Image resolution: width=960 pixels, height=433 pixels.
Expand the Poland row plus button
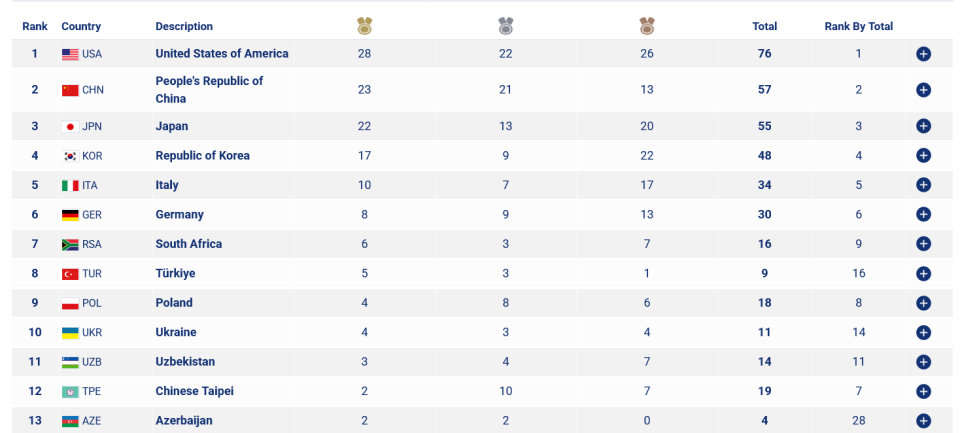(x=923, y=303)
